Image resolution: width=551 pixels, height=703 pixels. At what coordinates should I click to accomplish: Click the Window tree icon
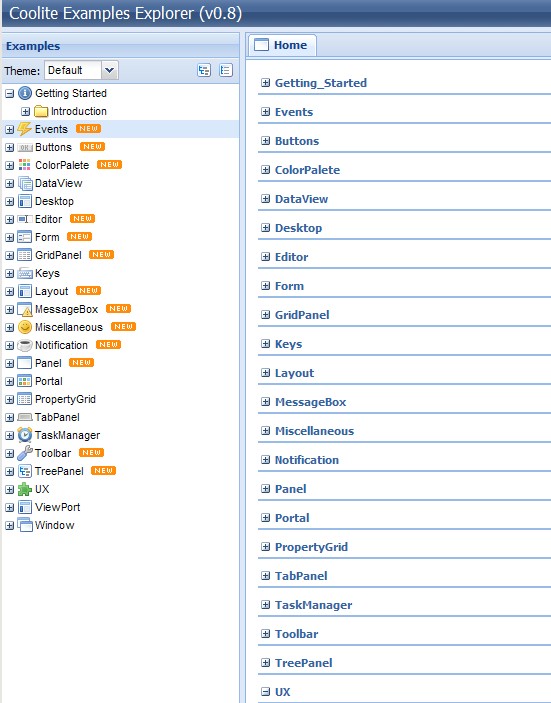(x=25, y=525)
